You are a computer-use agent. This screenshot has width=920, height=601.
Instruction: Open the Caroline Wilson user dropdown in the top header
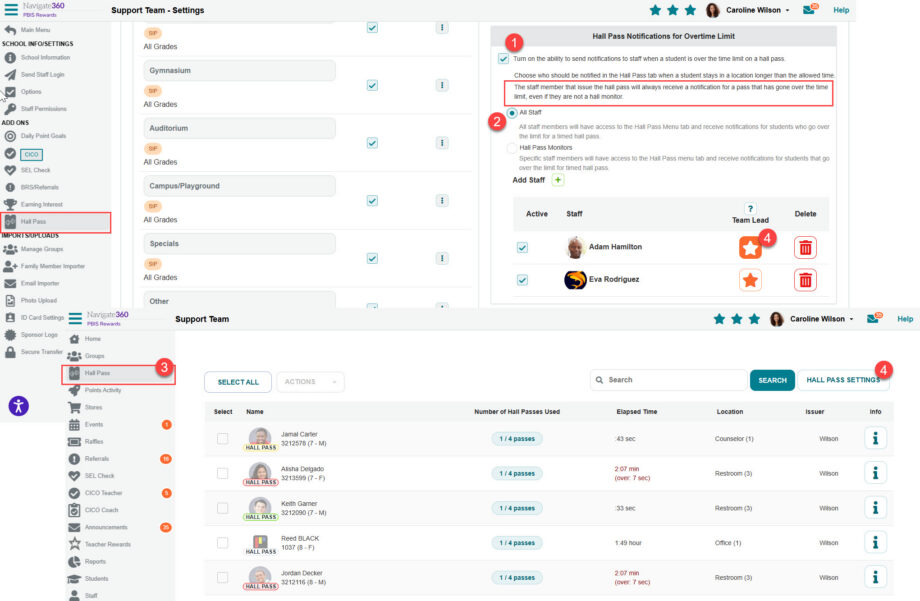pos(757,10)
